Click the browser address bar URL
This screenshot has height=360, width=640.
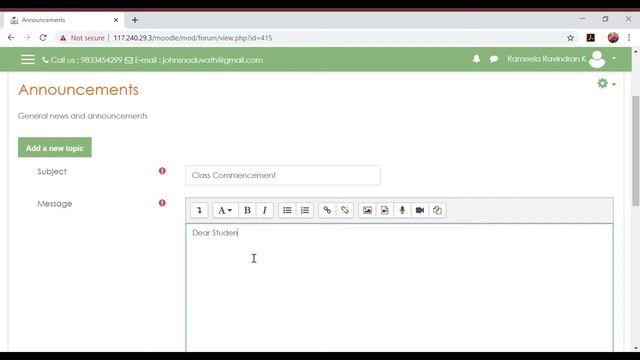[193, 38]
